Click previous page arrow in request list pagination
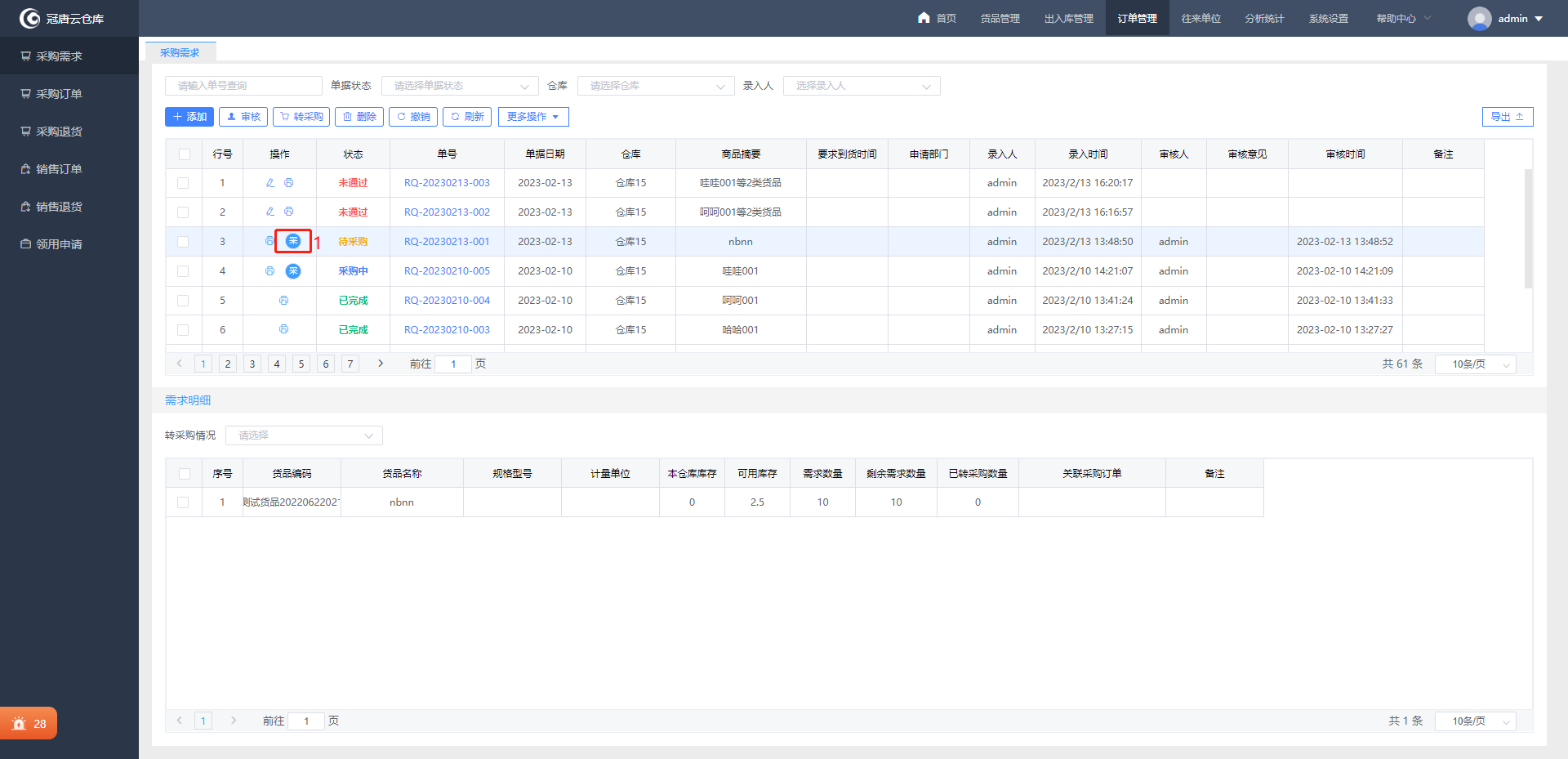1568x759 pixels. [180, 364]
